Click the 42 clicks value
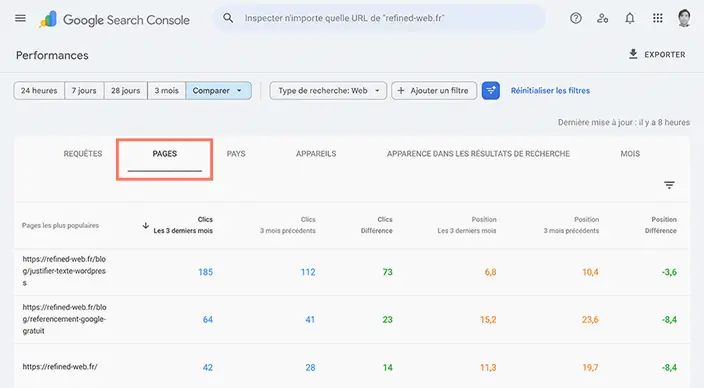The width and height of the screenshot is (704, 388). click(x=207, y=367)
